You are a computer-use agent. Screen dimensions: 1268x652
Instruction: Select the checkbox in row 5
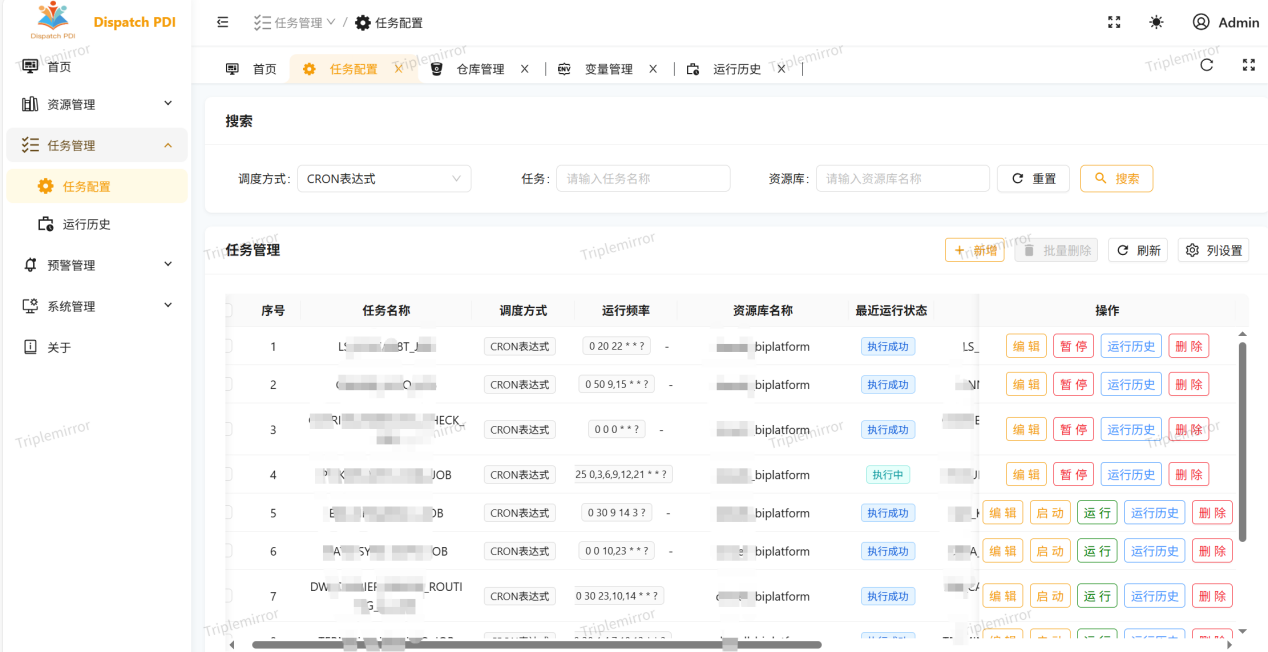[x=228, y=513]
